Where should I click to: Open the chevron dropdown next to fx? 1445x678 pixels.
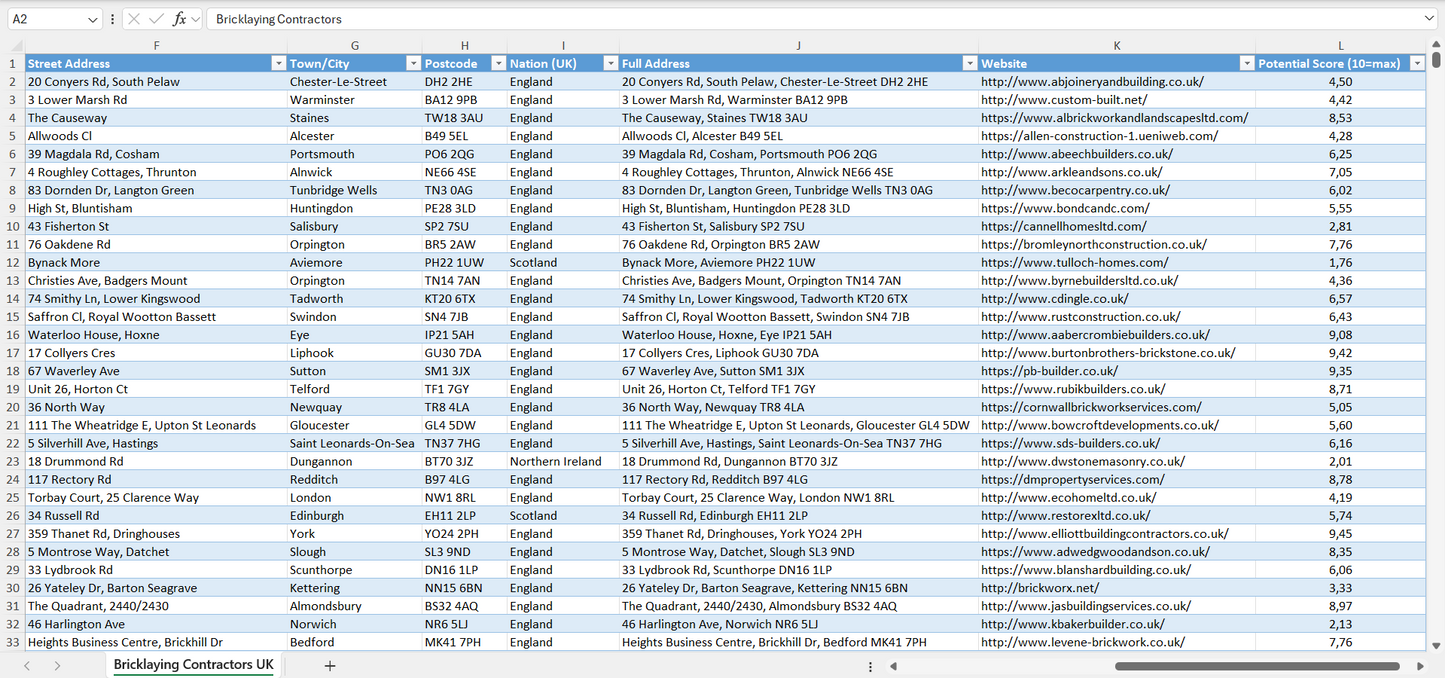[194, 19]
